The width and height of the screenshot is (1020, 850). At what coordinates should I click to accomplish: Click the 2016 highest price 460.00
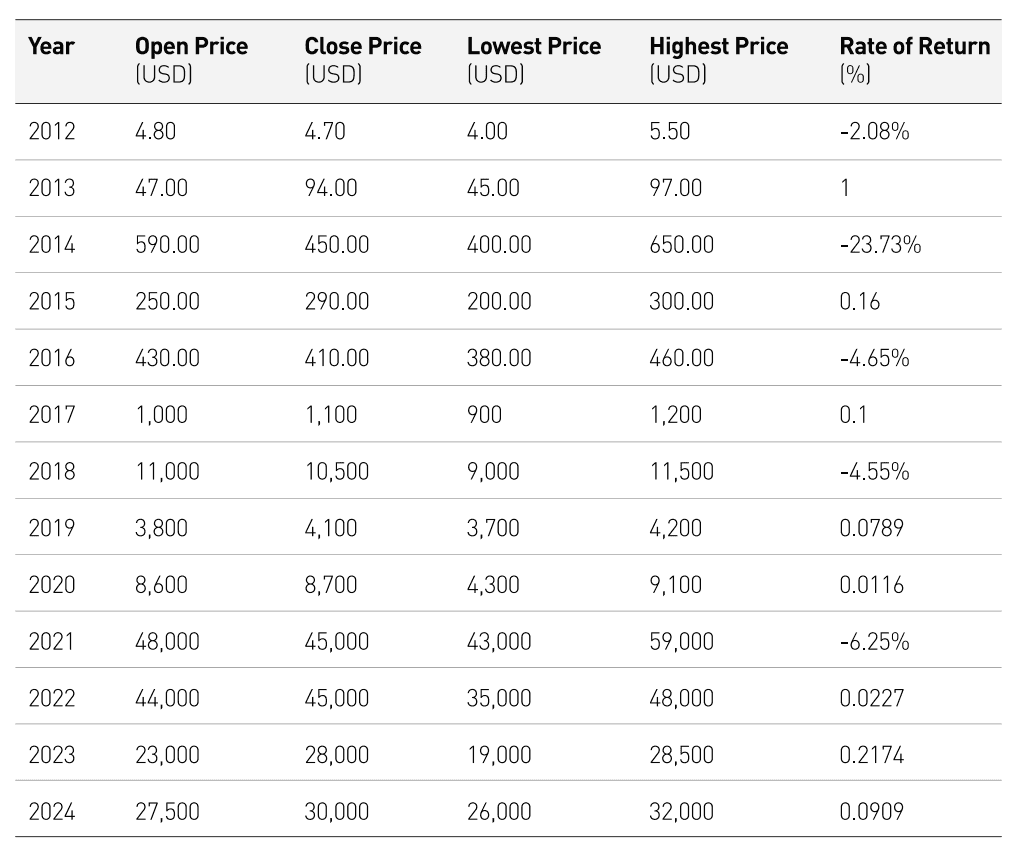[x=681, y=358]
